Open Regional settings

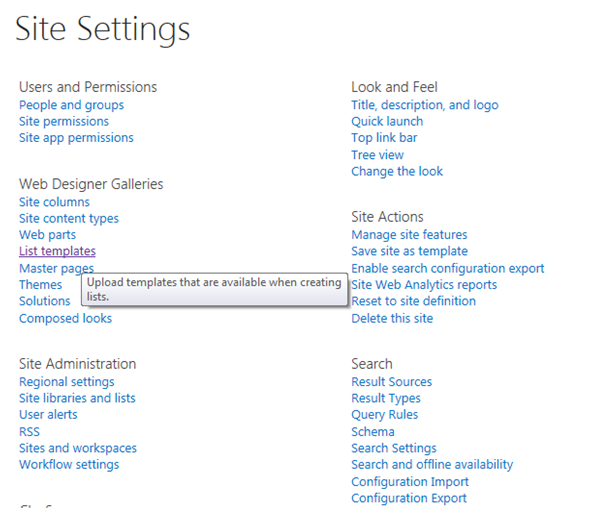click(67, 382)
